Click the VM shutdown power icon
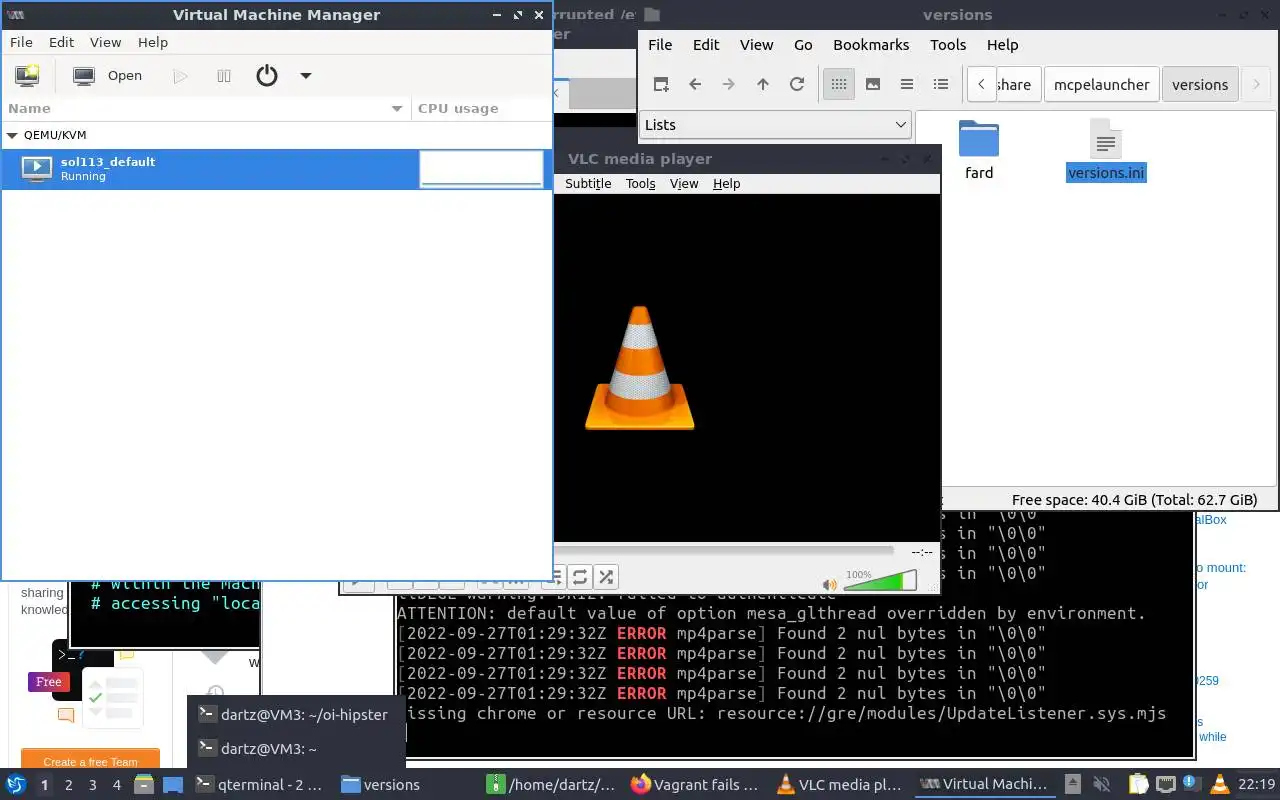 tap(267, 76)
